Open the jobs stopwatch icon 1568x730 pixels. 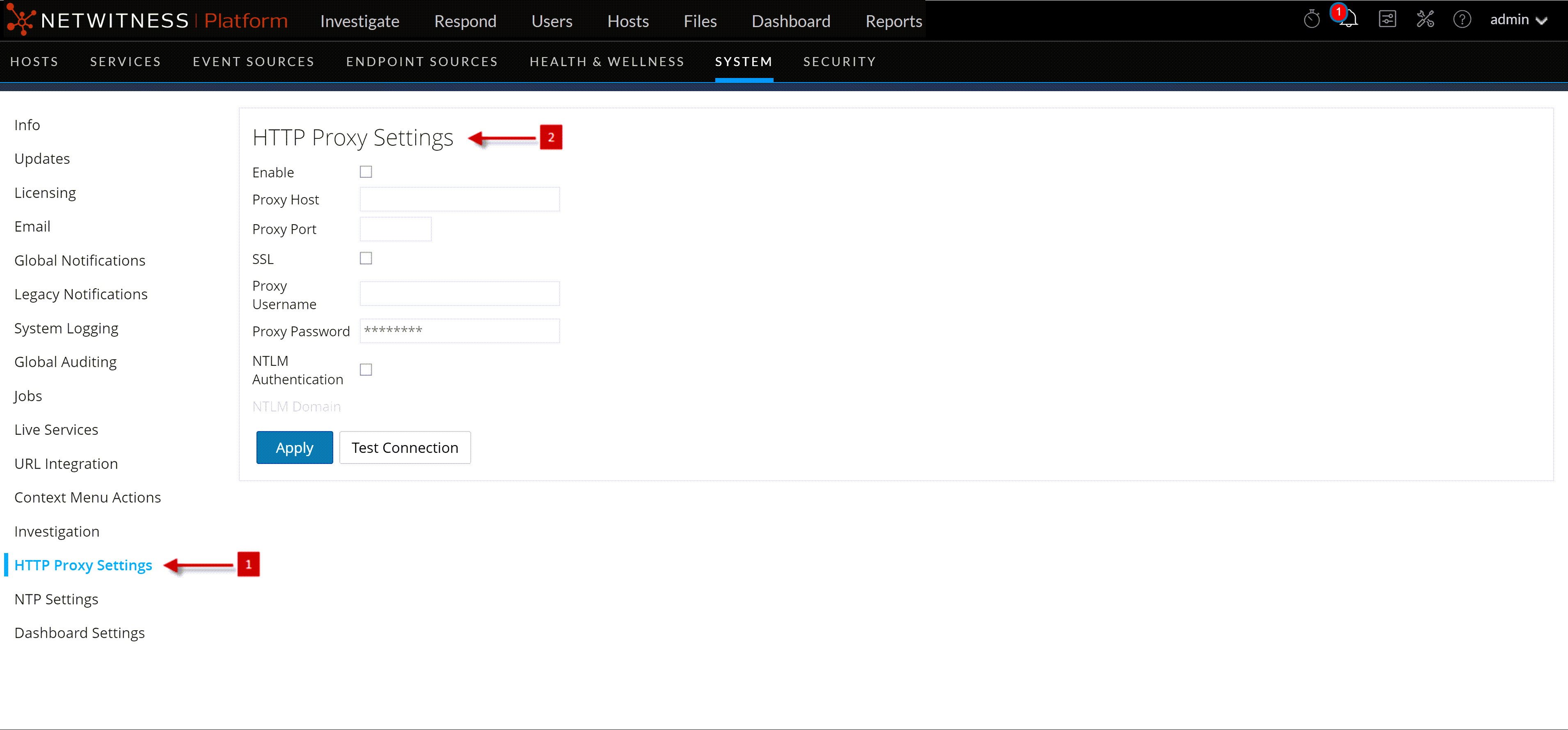[x=1311, y=19]
